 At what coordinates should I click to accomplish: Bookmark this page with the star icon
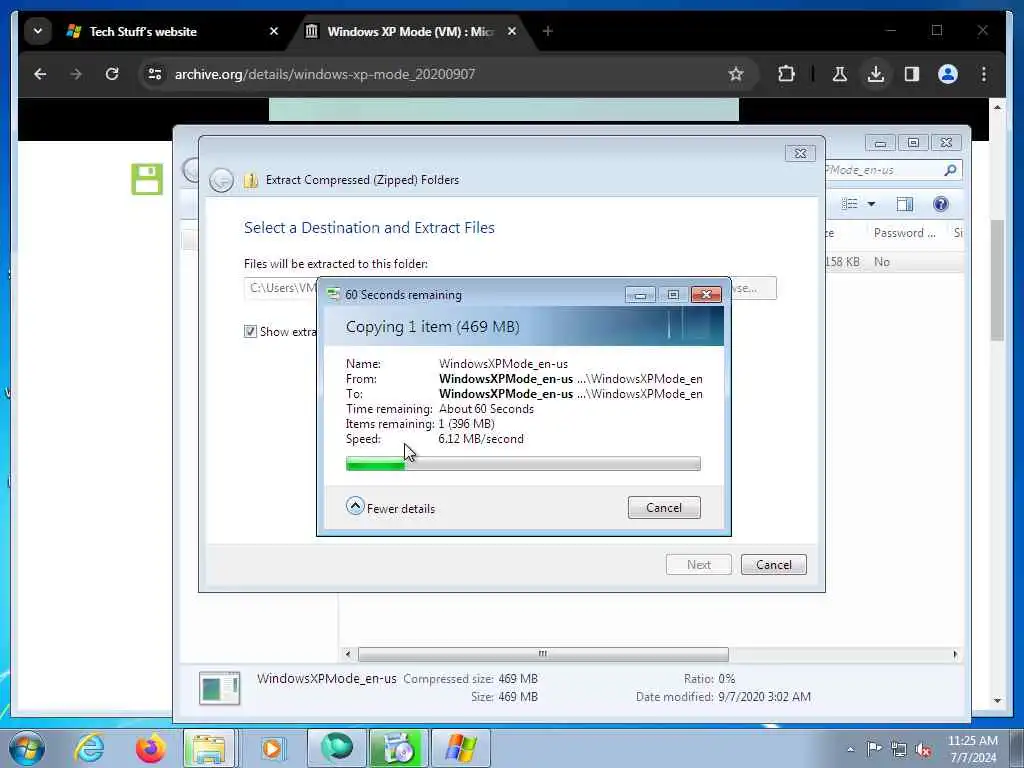736,74
